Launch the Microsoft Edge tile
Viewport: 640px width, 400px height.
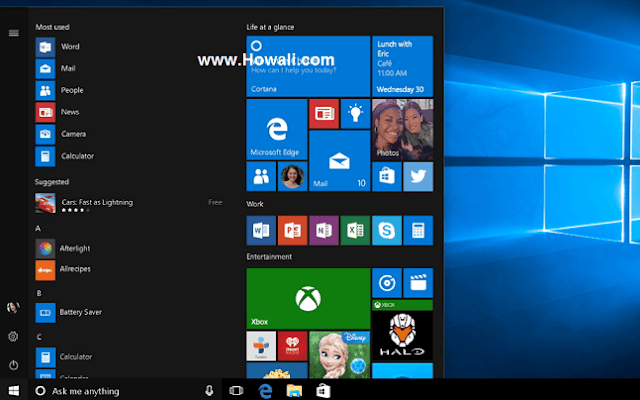277,129
